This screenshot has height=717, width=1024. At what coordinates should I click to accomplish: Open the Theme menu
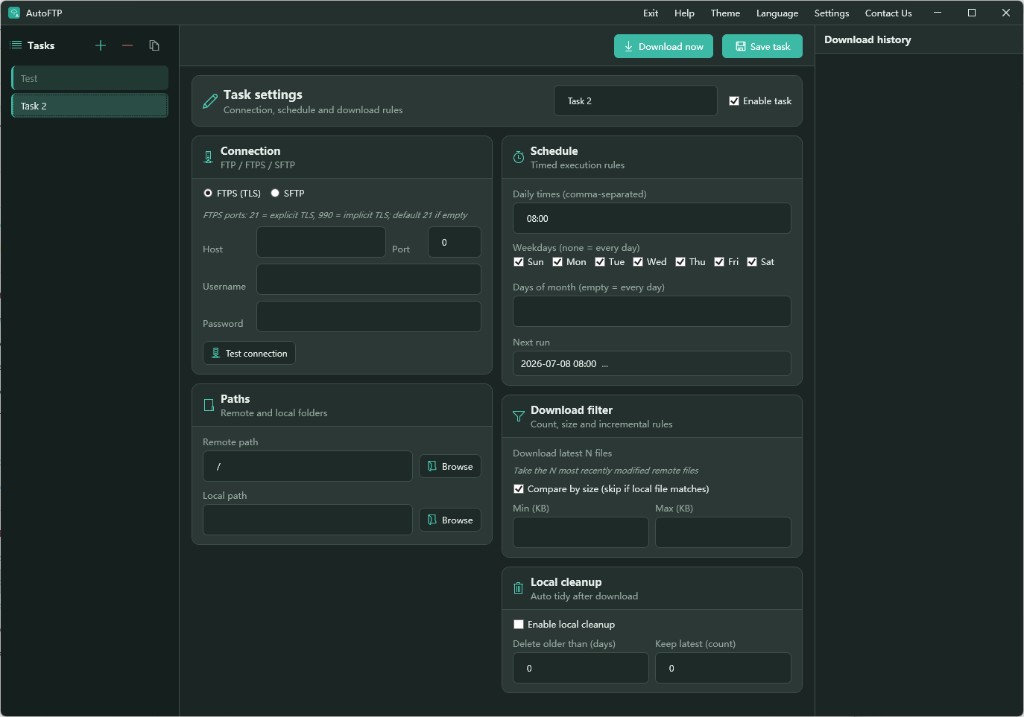[x=726, y=13]
